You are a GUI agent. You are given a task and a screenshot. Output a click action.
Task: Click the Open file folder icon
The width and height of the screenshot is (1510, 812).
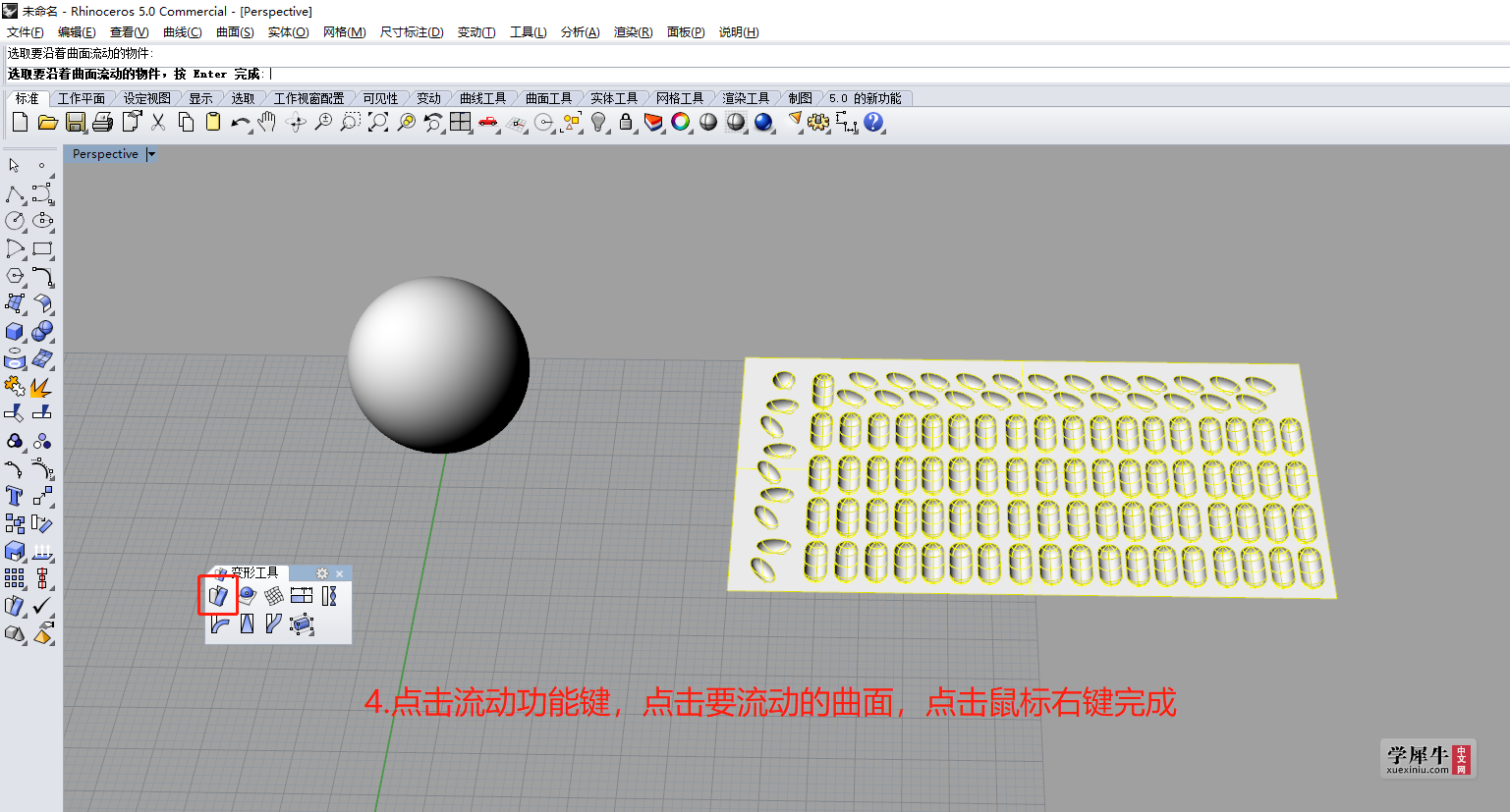47,122
